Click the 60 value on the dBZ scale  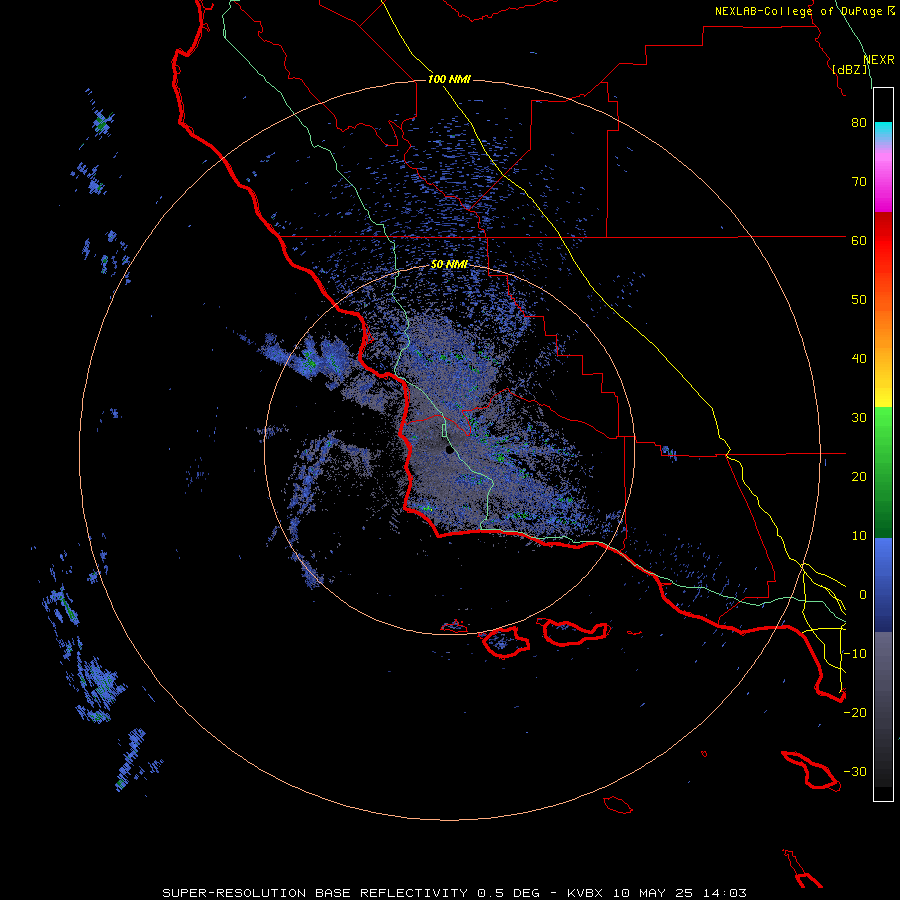[859, 241]
